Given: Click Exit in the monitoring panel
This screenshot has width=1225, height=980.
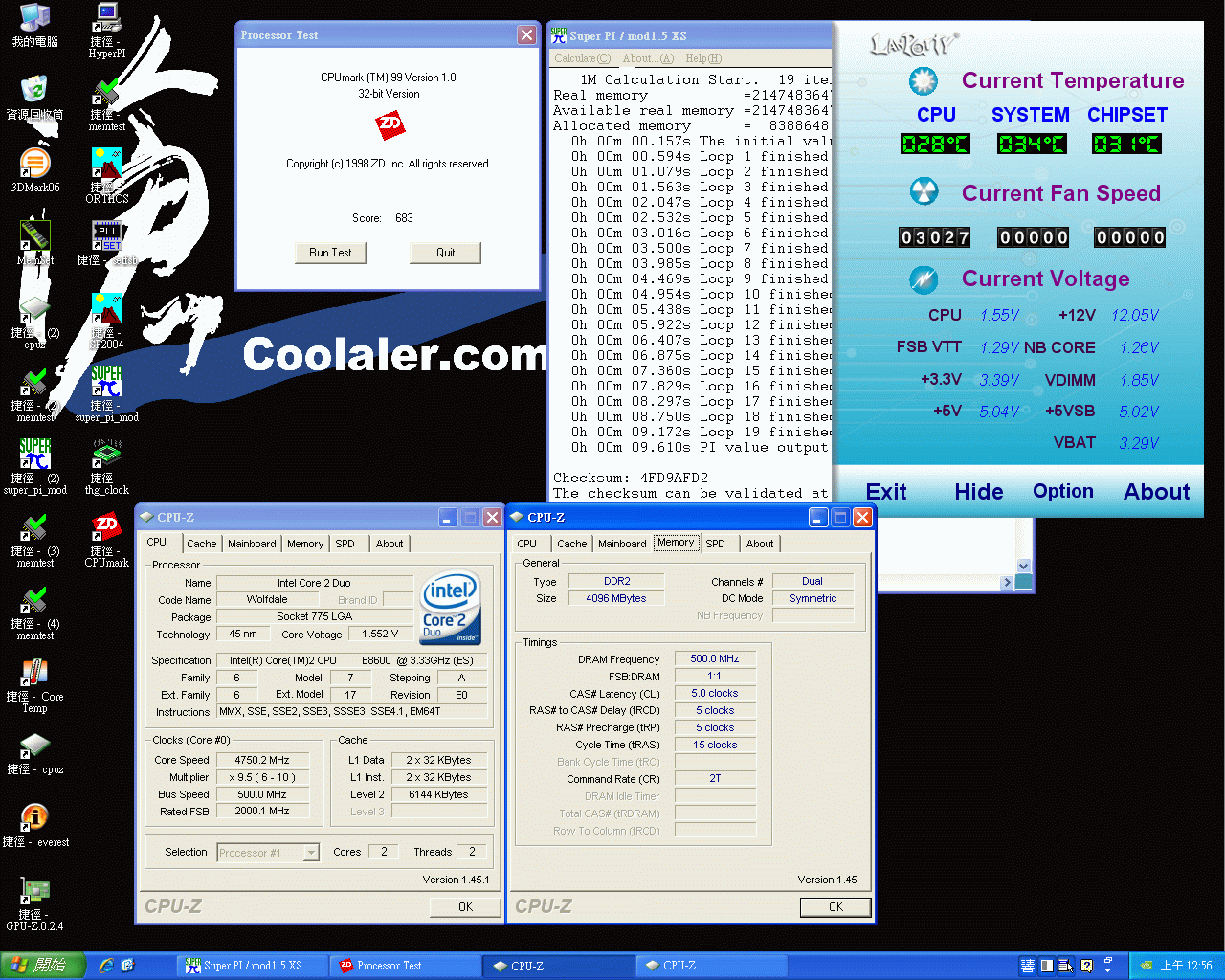Looking at the screenshot, I should tap(886, 492).
